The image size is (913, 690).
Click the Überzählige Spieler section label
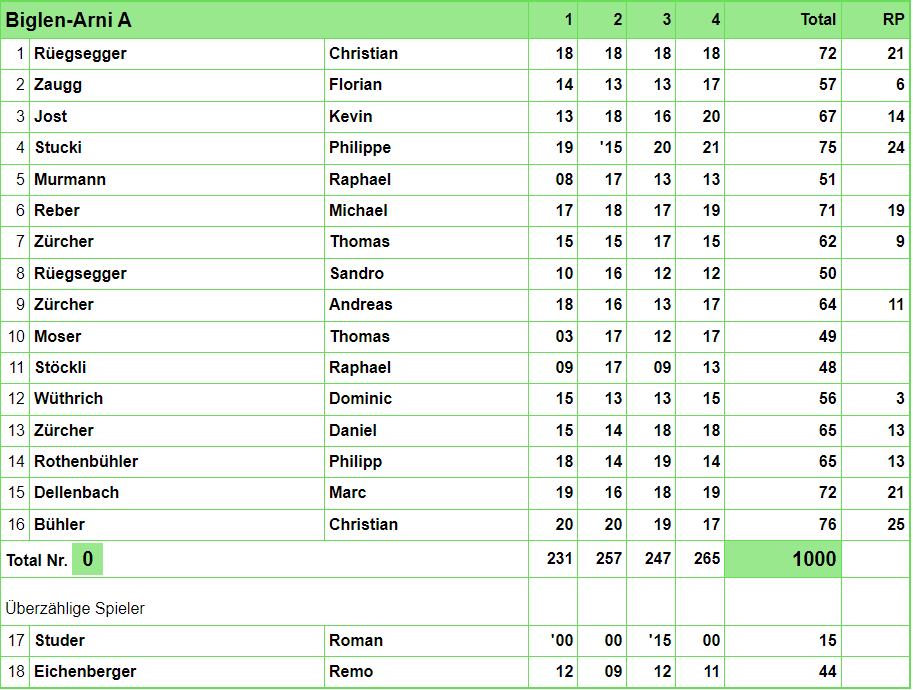pos(75,608)
